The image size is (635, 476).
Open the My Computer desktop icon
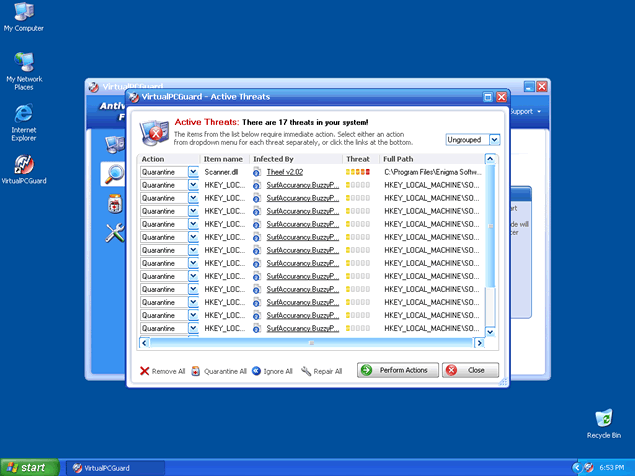pos(23,14)
